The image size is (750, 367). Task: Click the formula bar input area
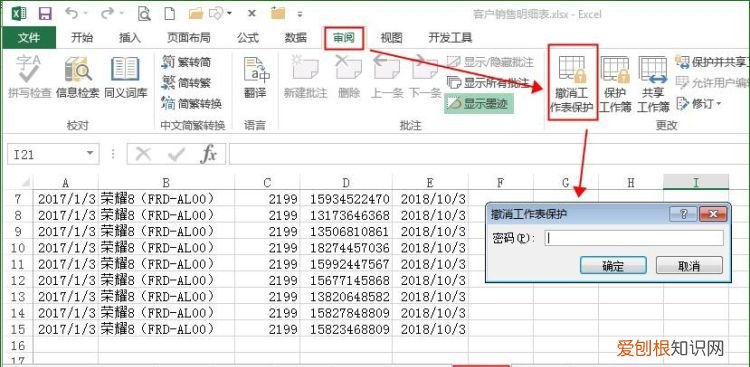pos(489,154)
